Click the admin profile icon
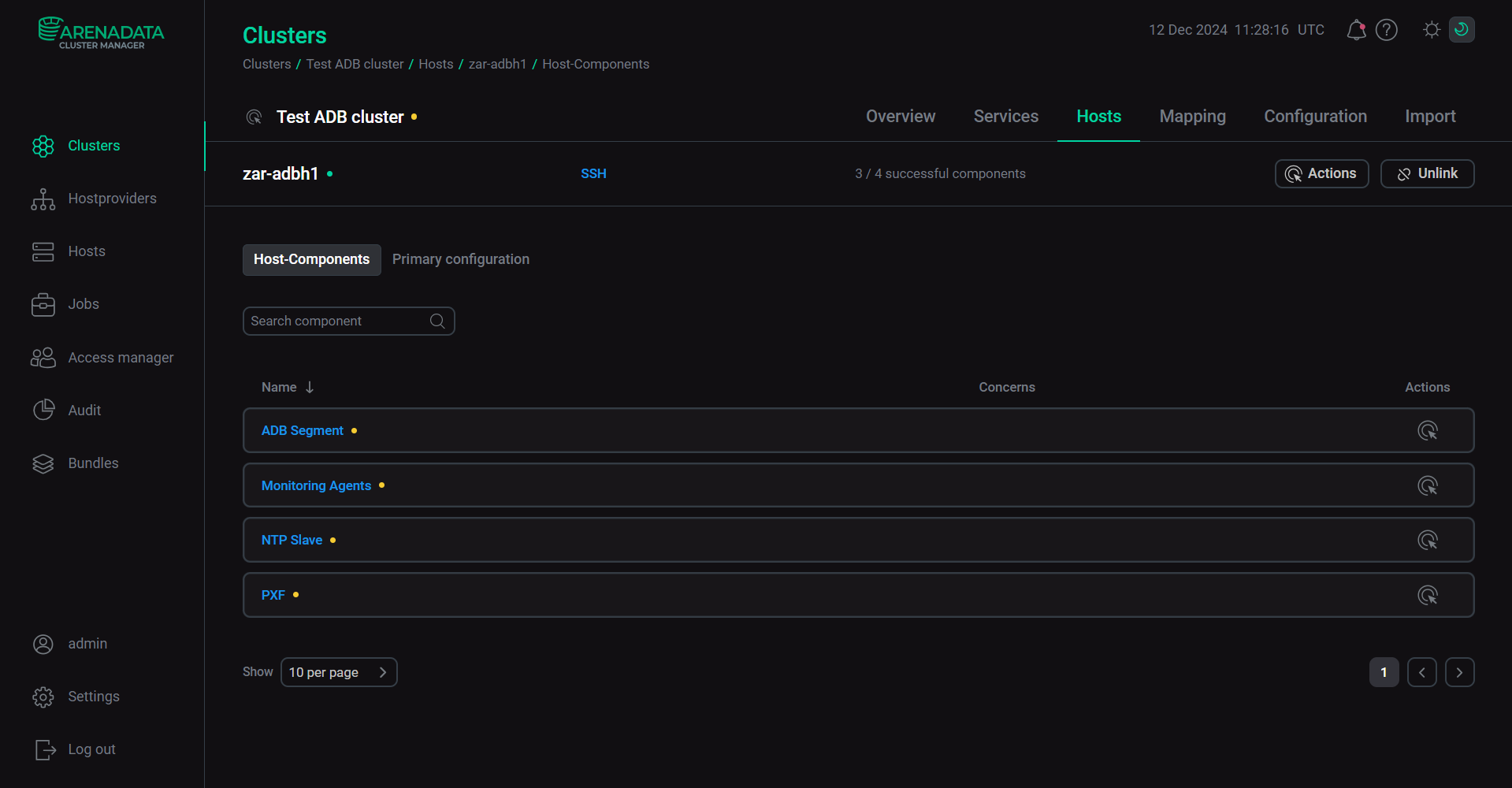This screenshot has height=788, width=1512. [43, 644]
